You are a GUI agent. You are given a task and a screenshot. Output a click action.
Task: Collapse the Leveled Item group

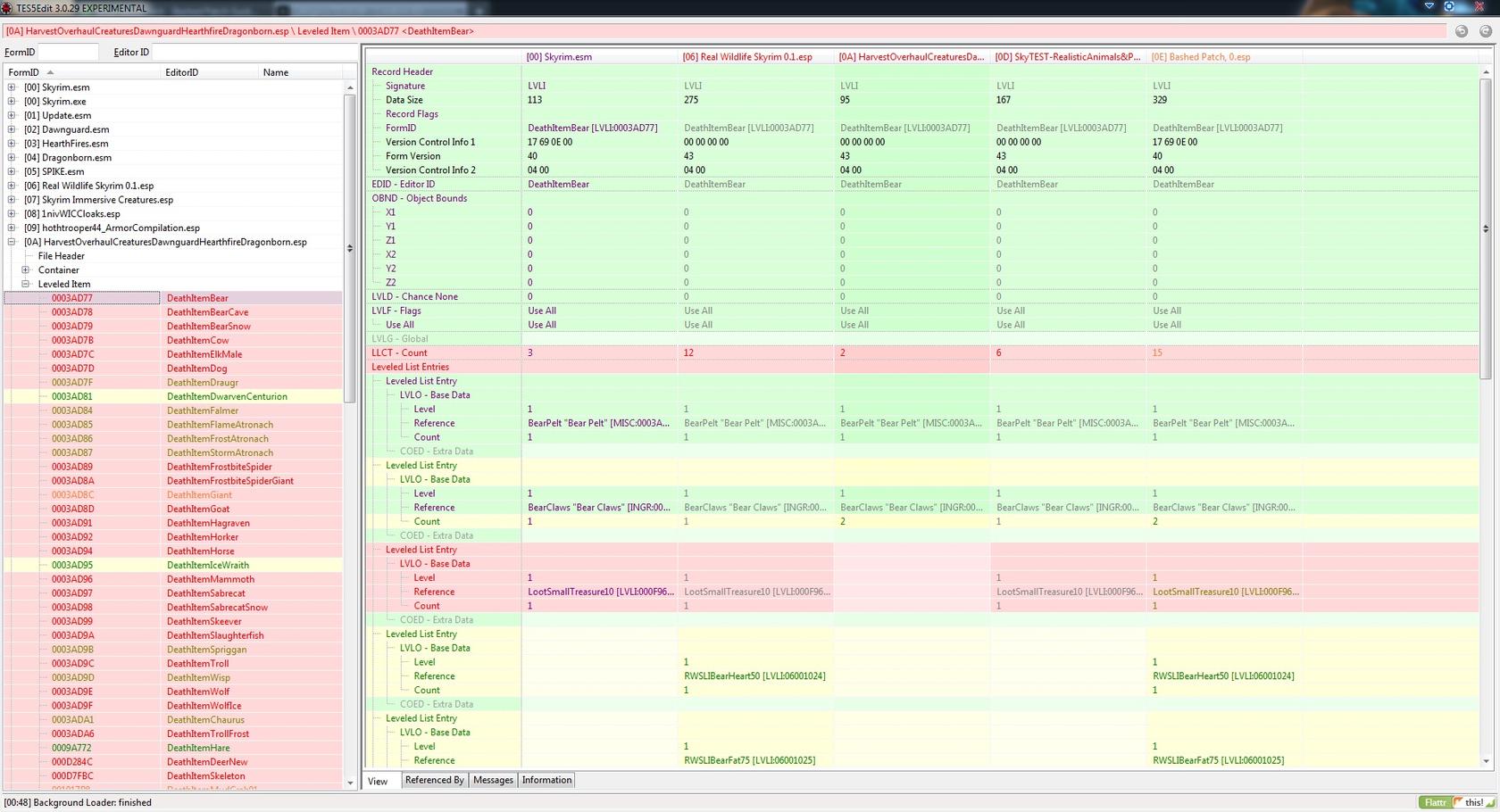click(x=26, y=285)
